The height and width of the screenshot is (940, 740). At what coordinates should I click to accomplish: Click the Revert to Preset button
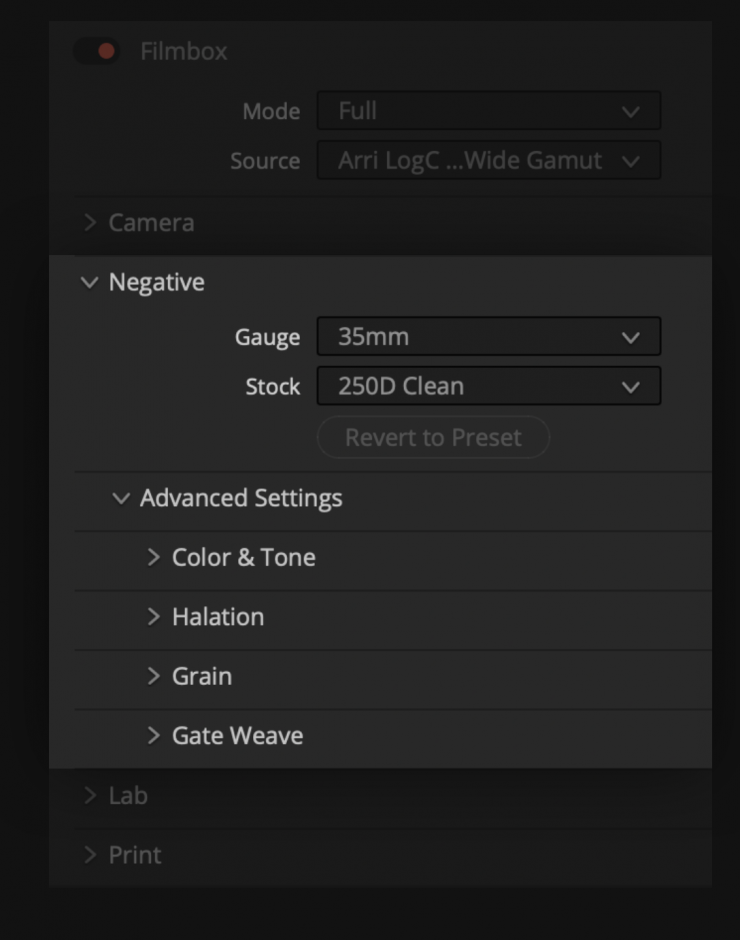click(x=433, y=438)
